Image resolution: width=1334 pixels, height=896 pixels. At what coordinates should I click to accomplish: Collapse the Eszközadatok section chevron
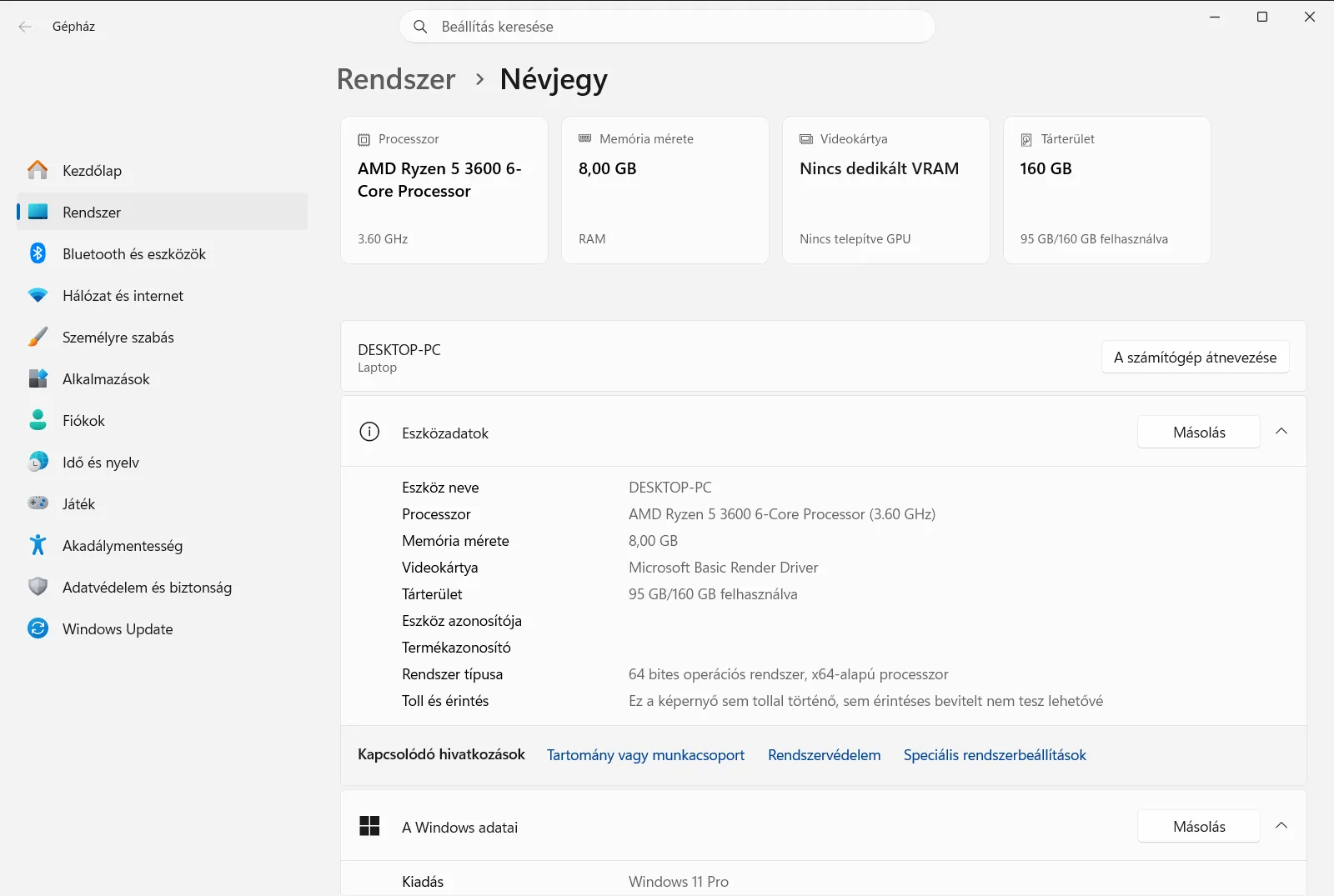(1281, 432)
